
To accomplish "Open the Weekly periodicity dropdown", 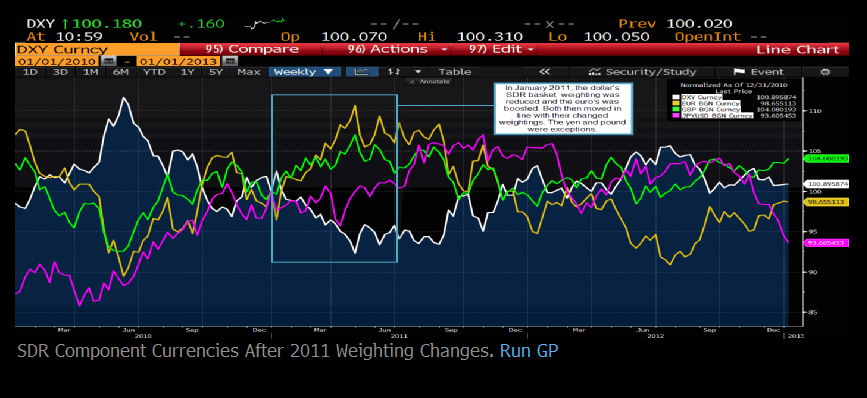I will click(x=304, y=72).
